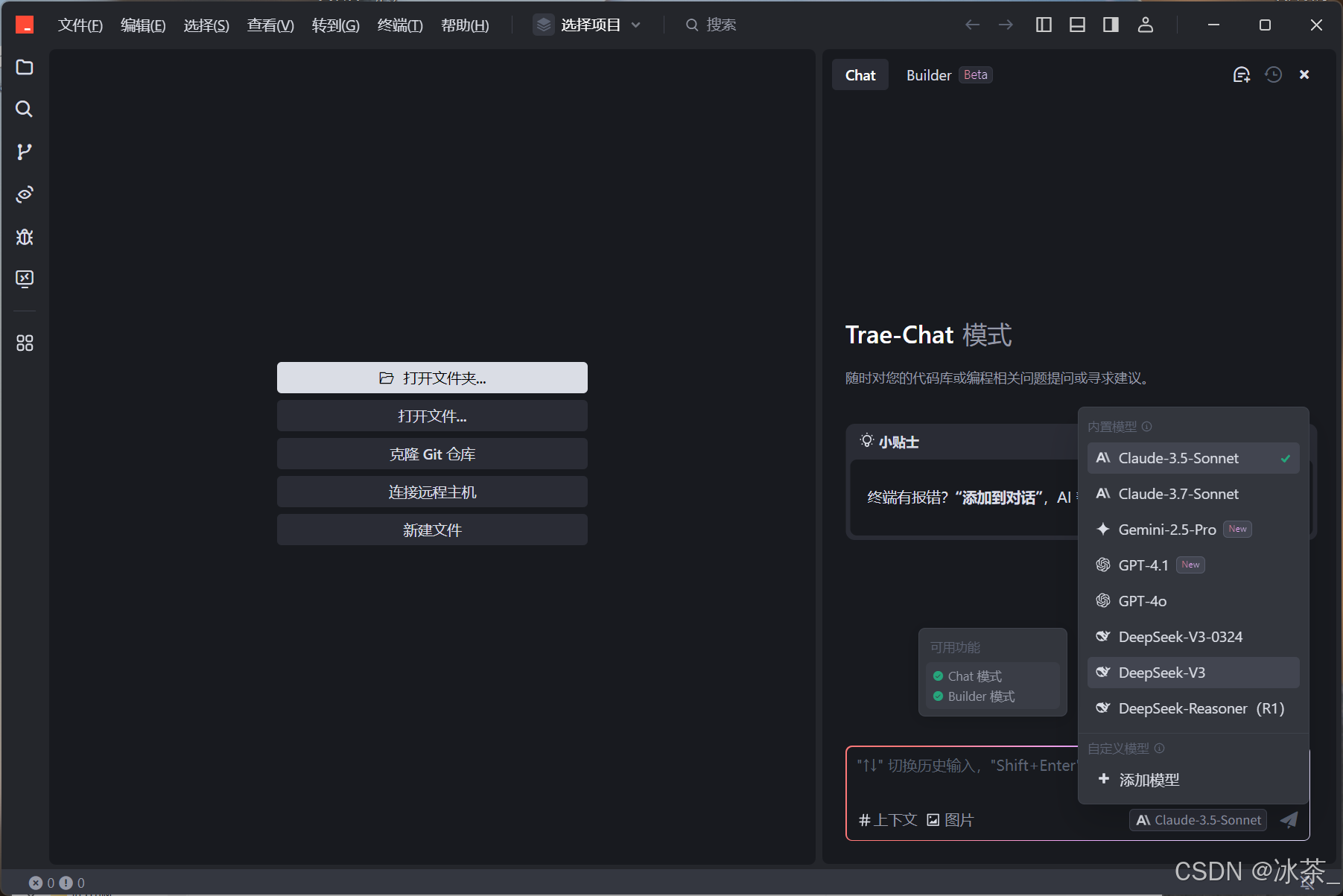Click the 小贴士 tips heading
Image resolution: width=1343 pixels, height=896 pixels.
pyautogui.click(x=890, y=442)
